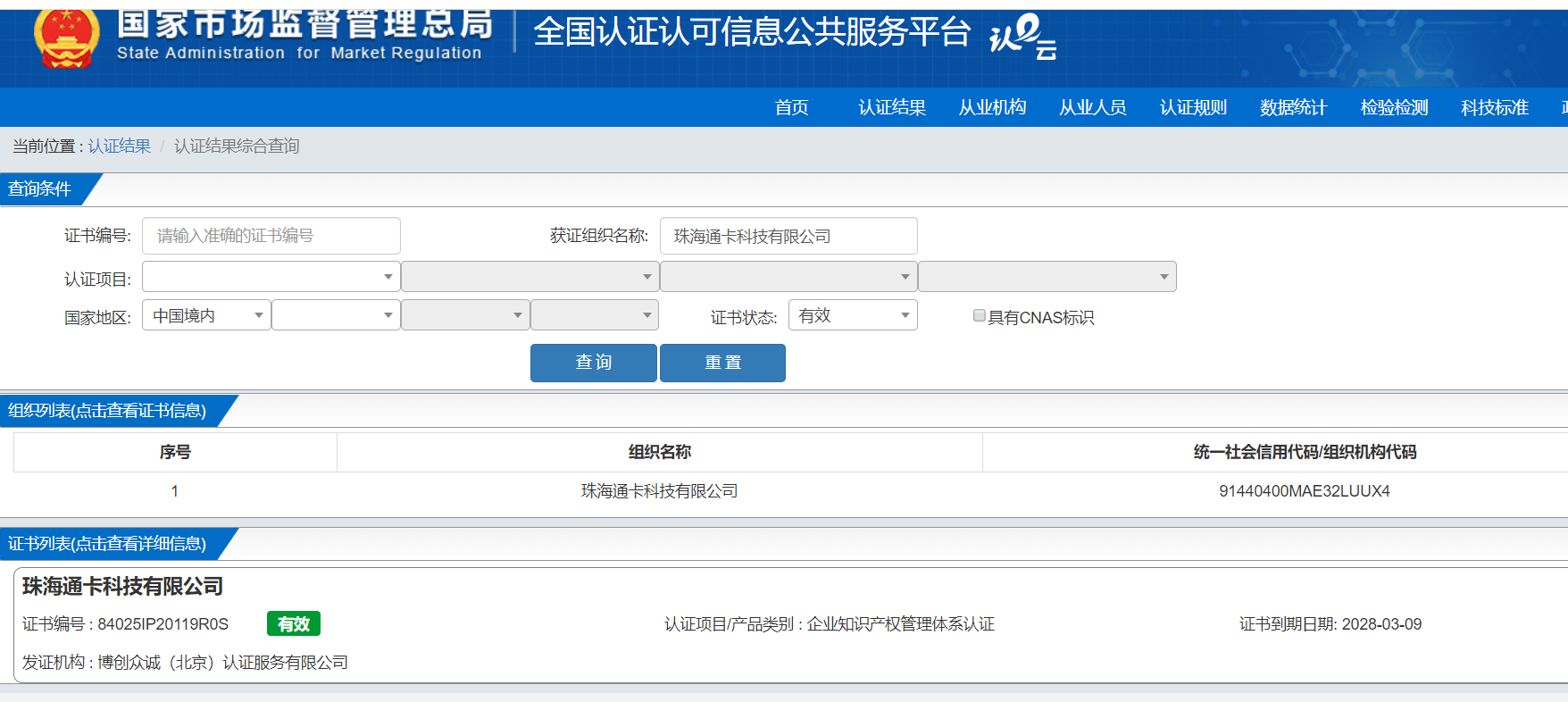Click the 认e云 logo icon
The height and width of the screenshot is (702, 1568).
[1023, 36]
